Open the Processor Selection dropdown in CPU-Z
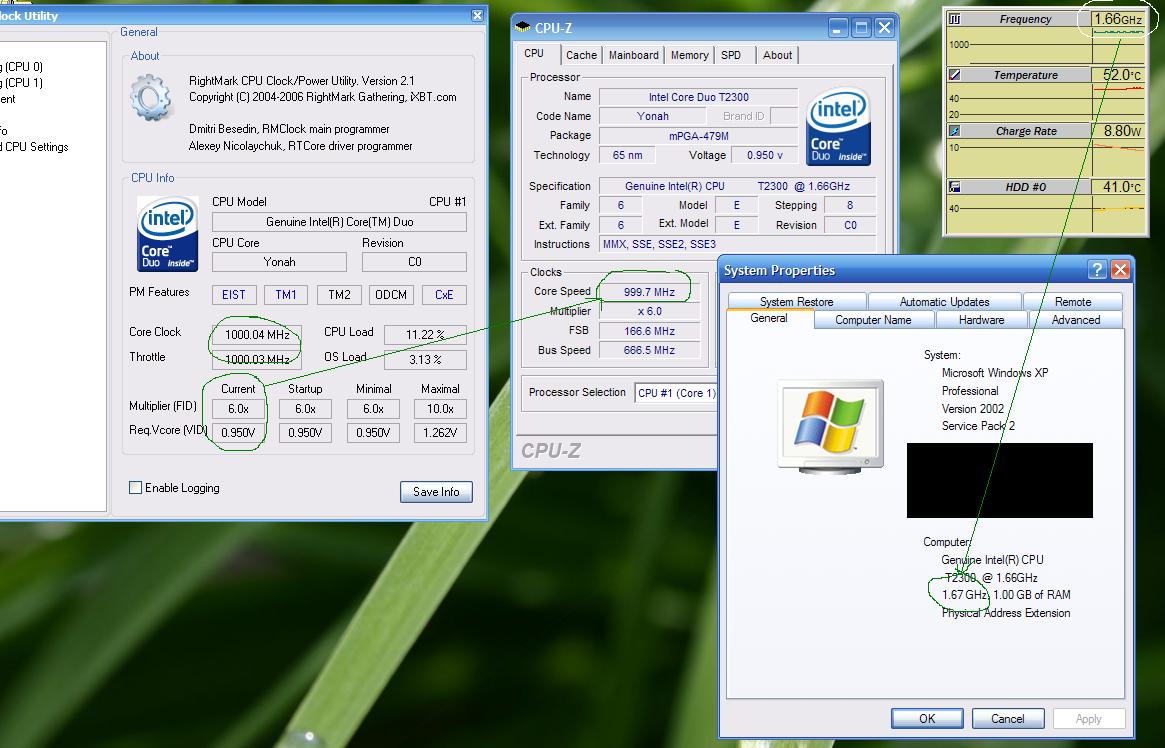Viewport: 1165px width, 748px height. coord(676,393)
